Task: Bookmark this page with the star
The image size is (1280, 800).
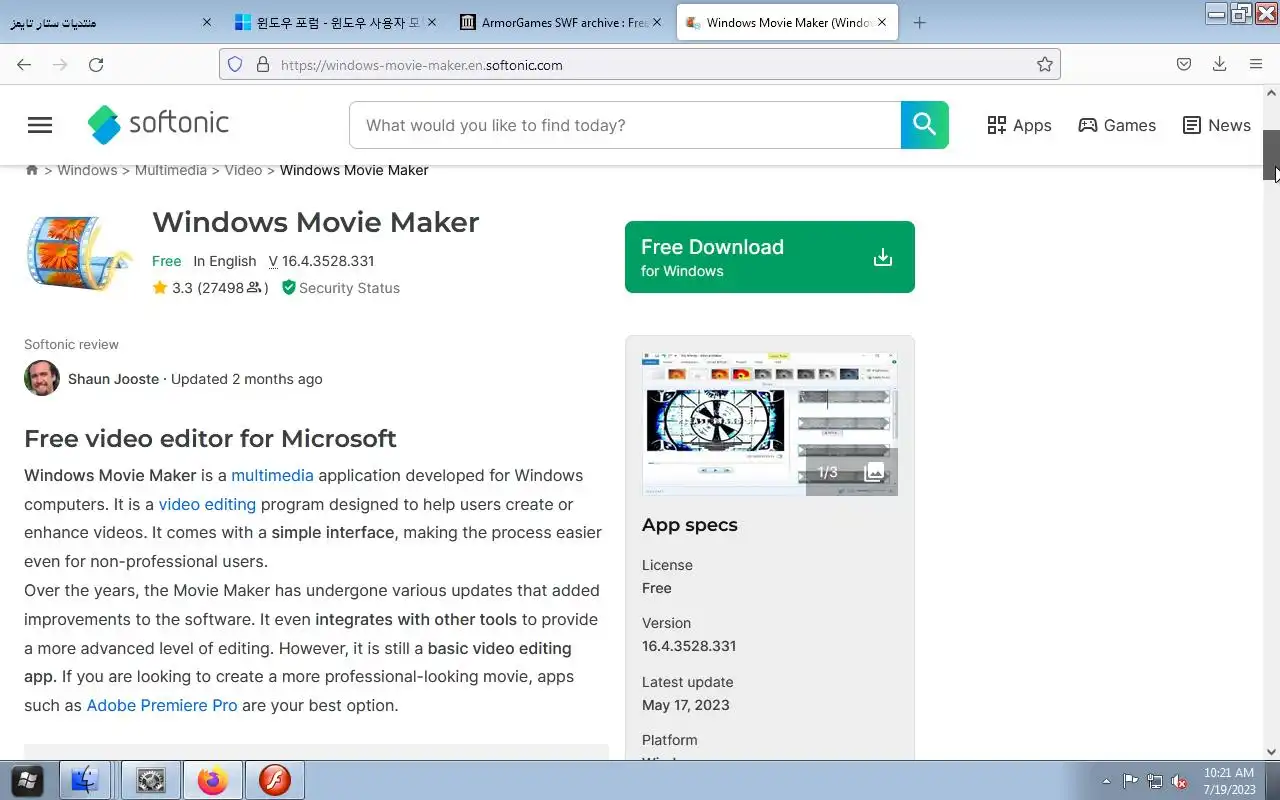Action: coord(1045,64)
